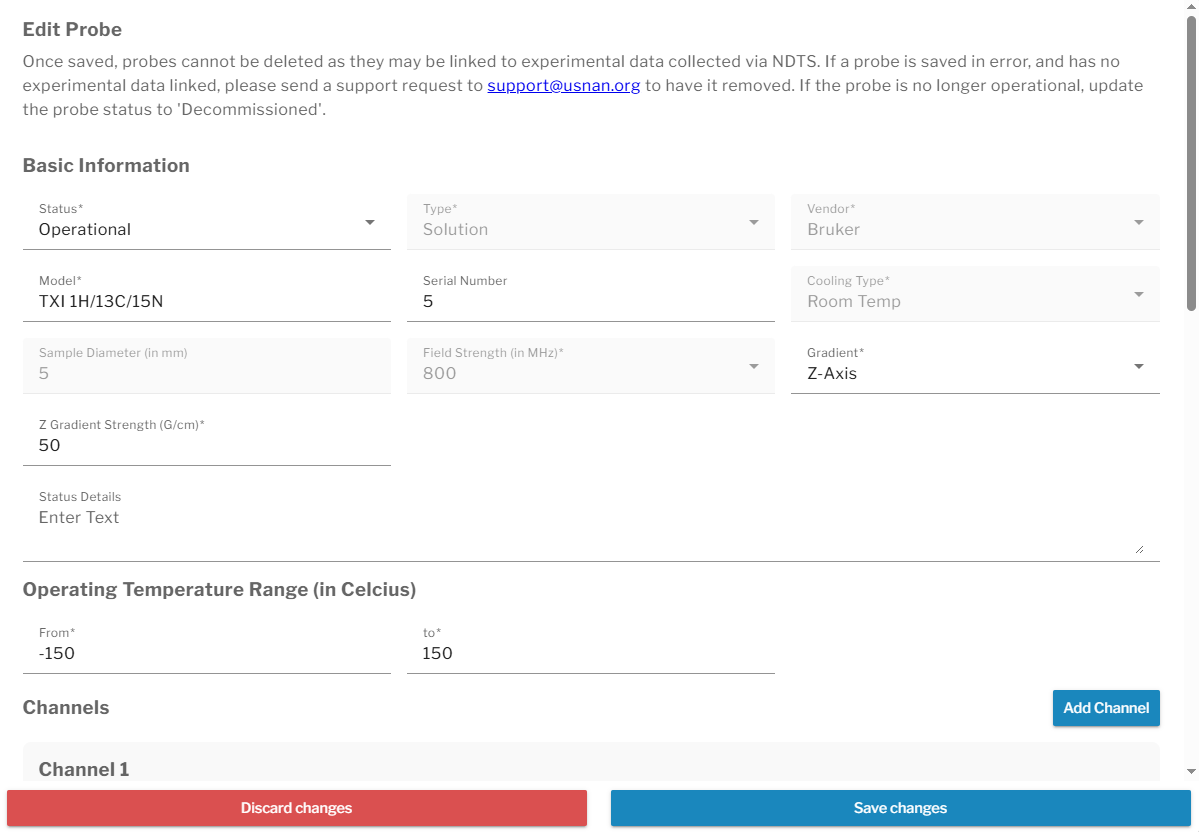Select the Z Gradient Strength input field
Screen dimensions: 1199x832
(206, 437)
